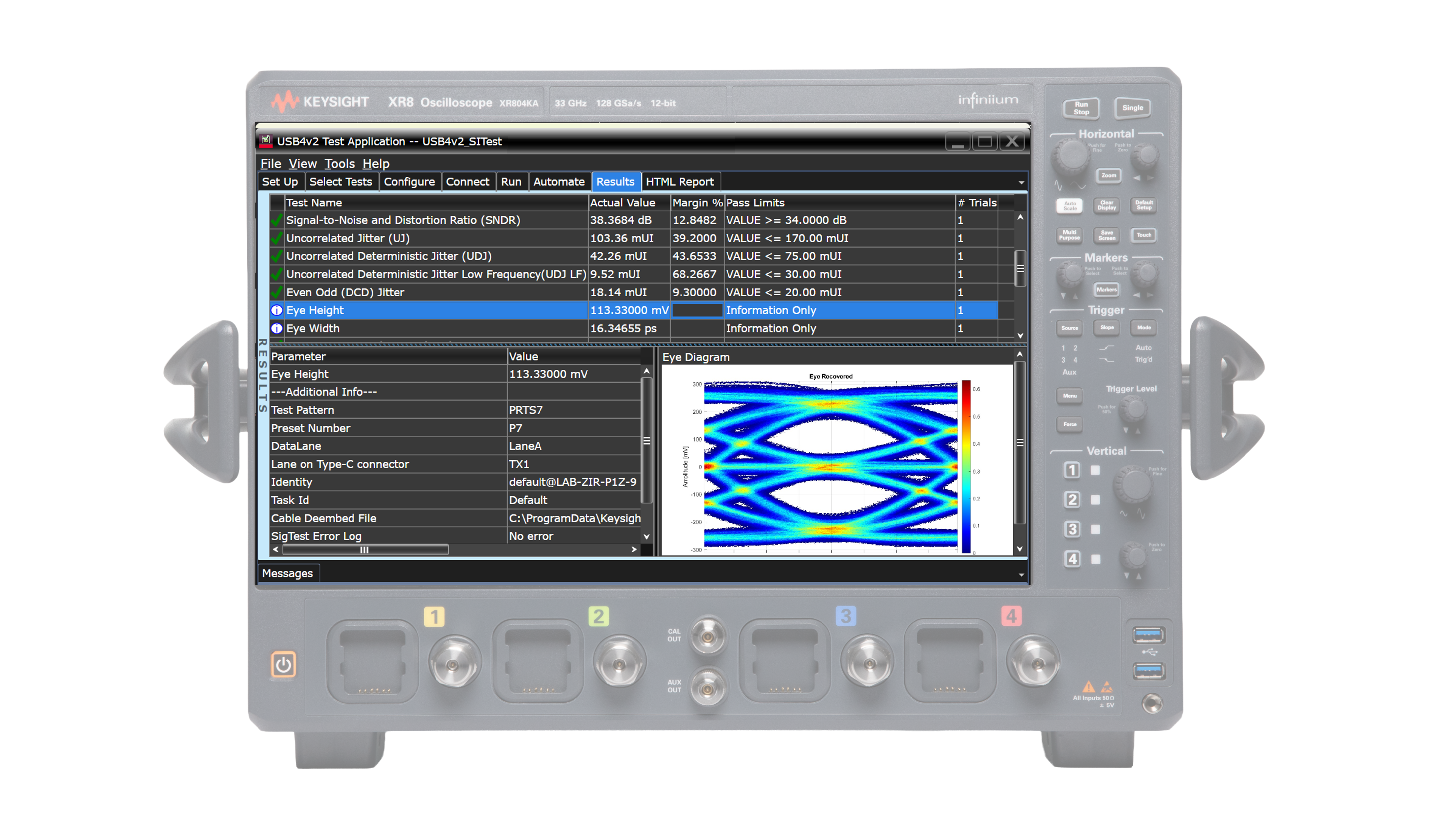Screen dimensions: 1456x819
Task: Open the File menu
Action: pyautogui.click(x=271, y=164)
